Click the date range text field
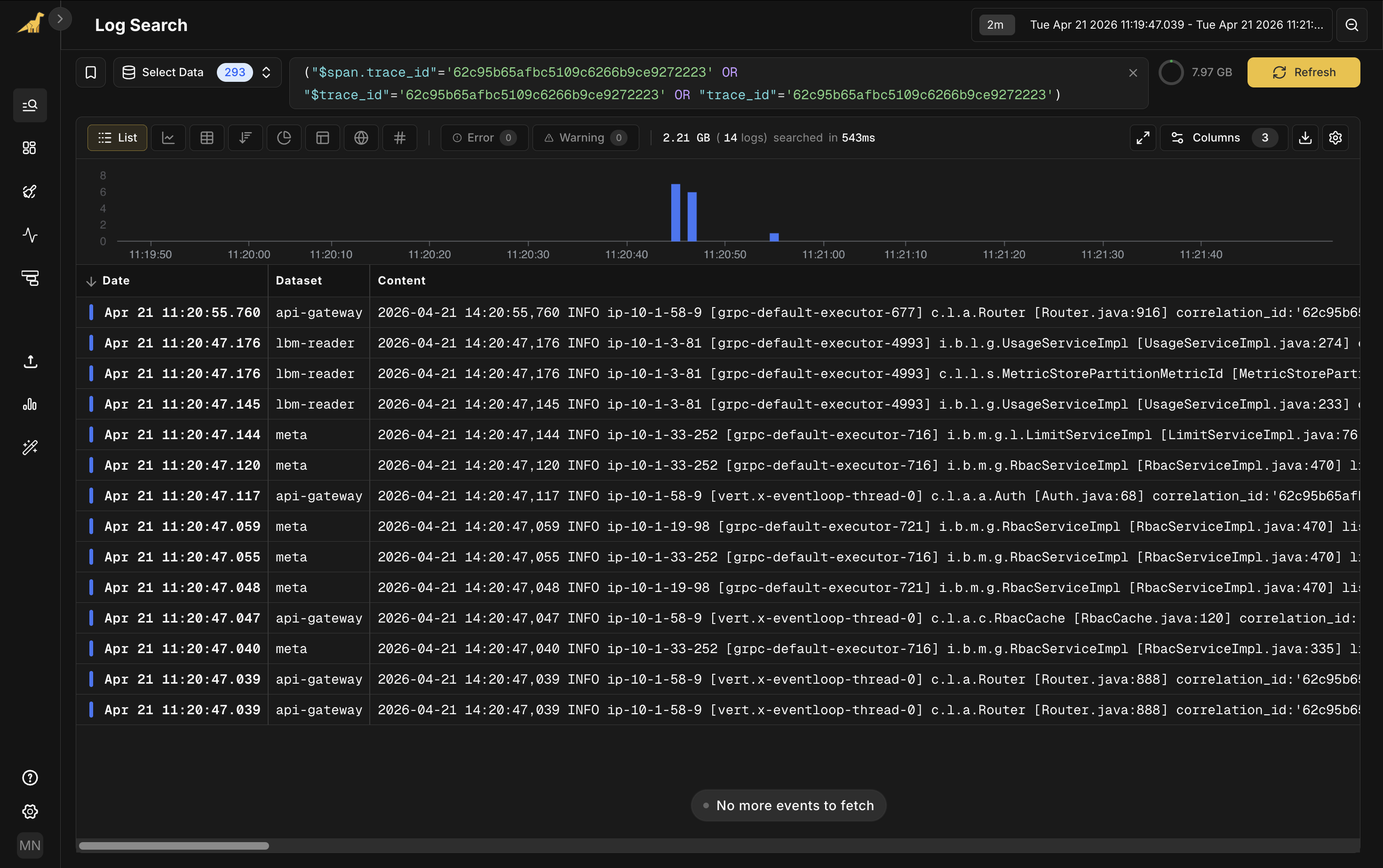The height and width of the screenshot is (868, 1383). point(1176,24)
